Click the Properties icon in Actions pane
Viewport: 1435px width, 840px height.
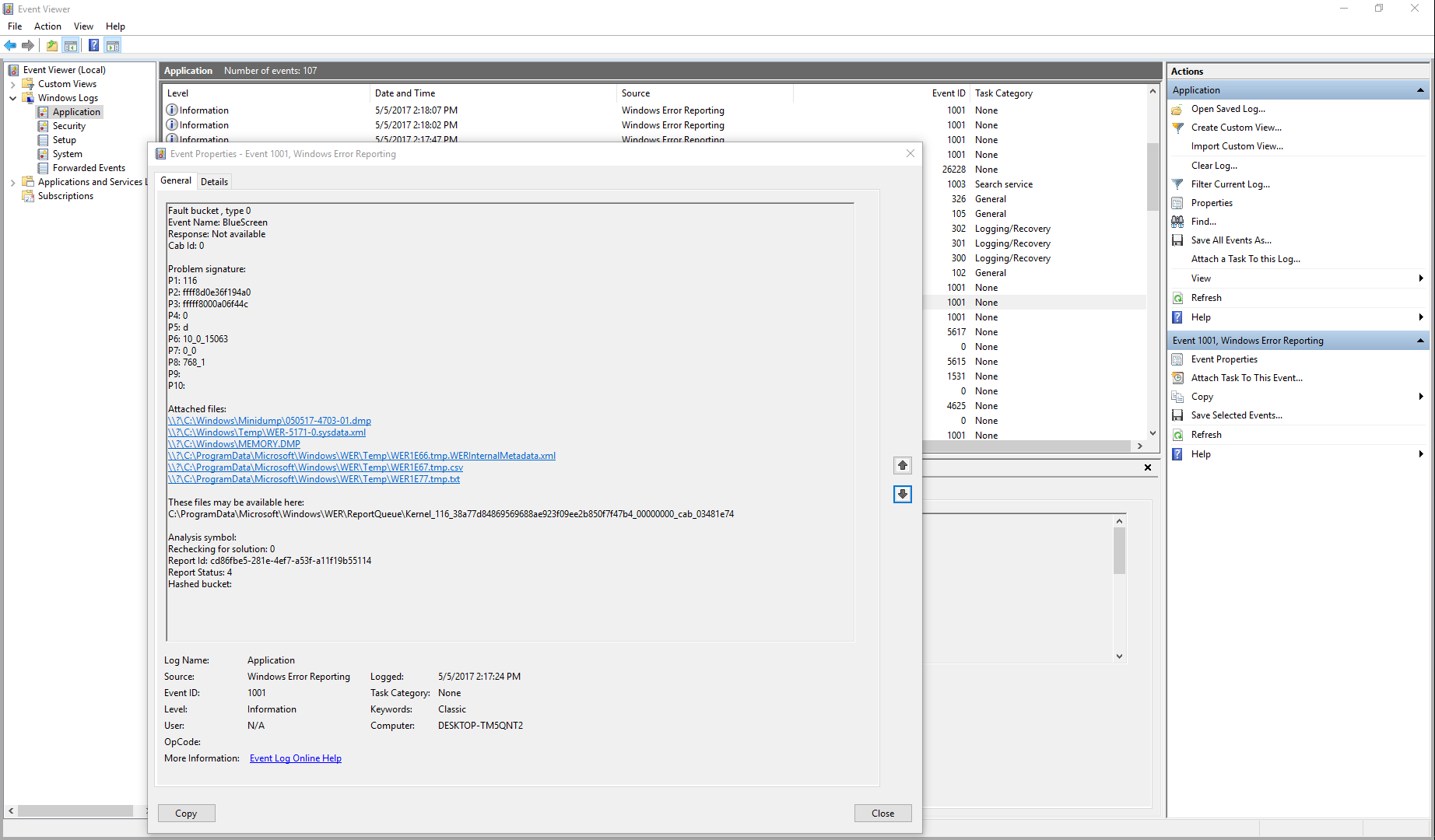1177,203
